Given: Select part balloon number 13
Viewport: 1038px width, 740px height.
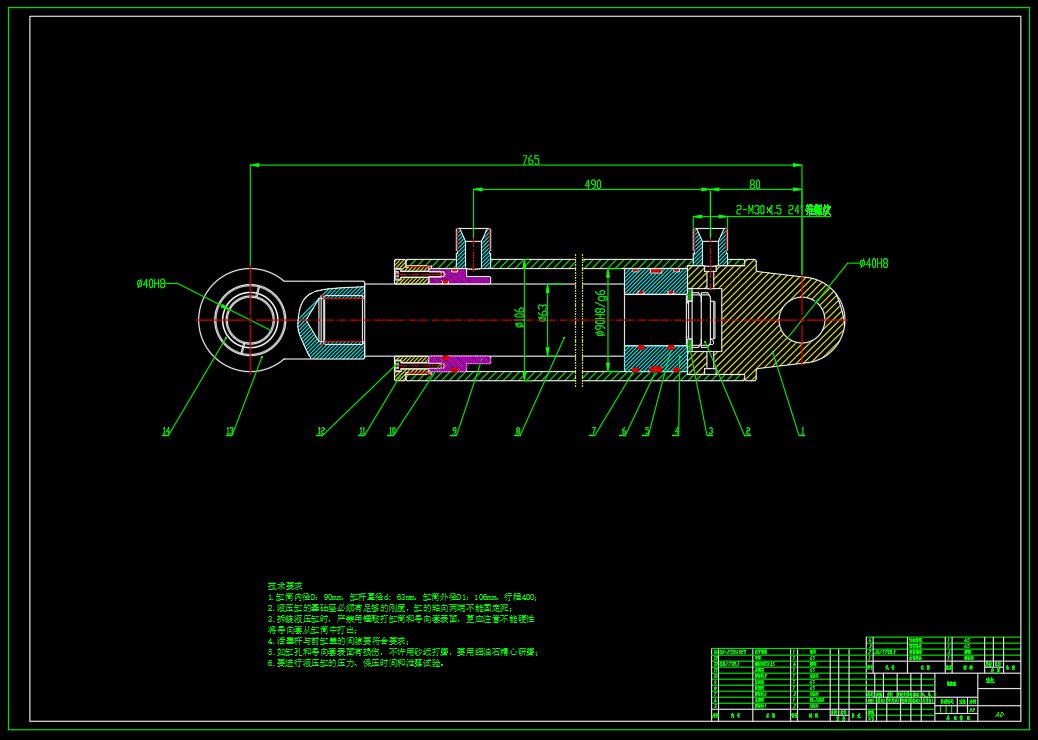Looking at the screenshot, I should (x=230, y=432).
